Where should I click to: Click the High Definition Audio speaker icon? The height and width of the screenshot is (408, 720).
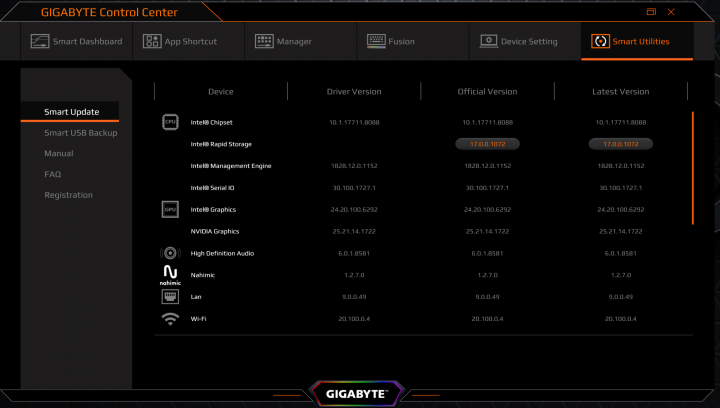170,253
